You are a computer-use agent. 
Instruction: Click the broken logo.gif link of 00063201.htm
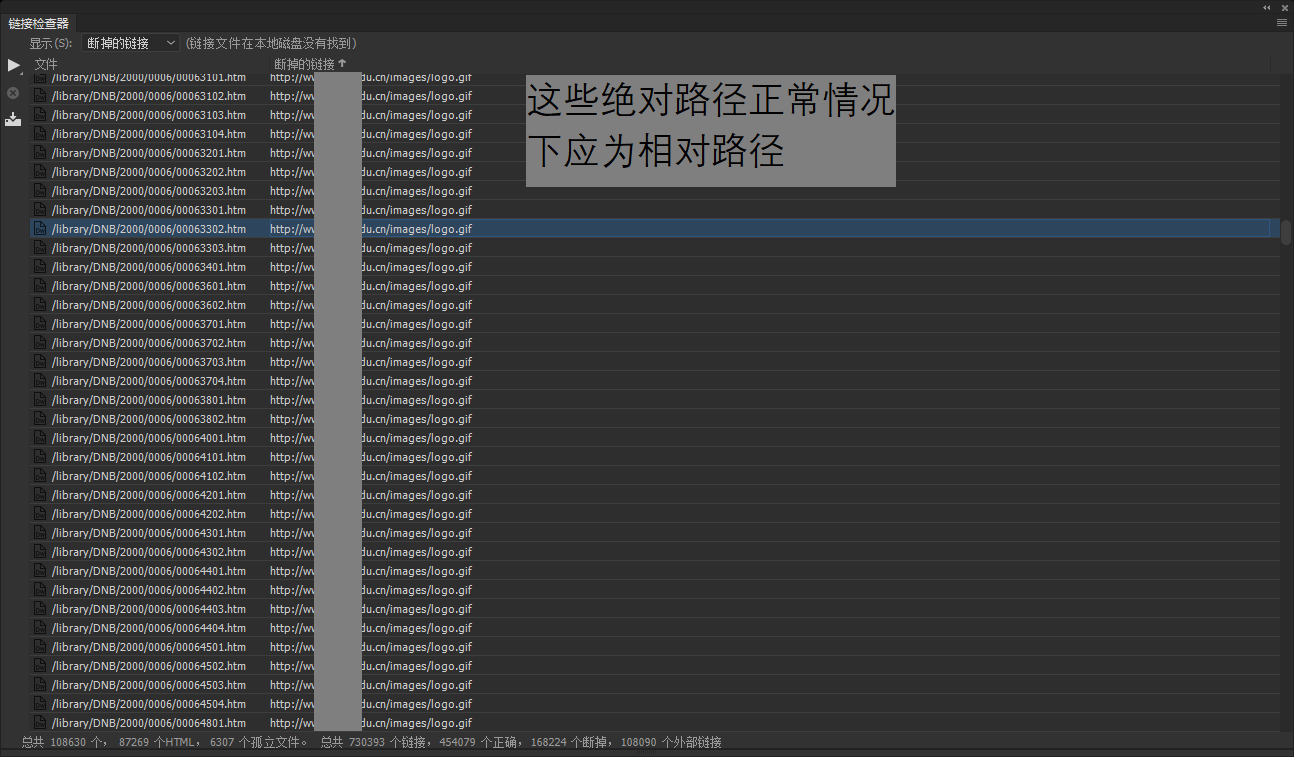tap(371, 153)
